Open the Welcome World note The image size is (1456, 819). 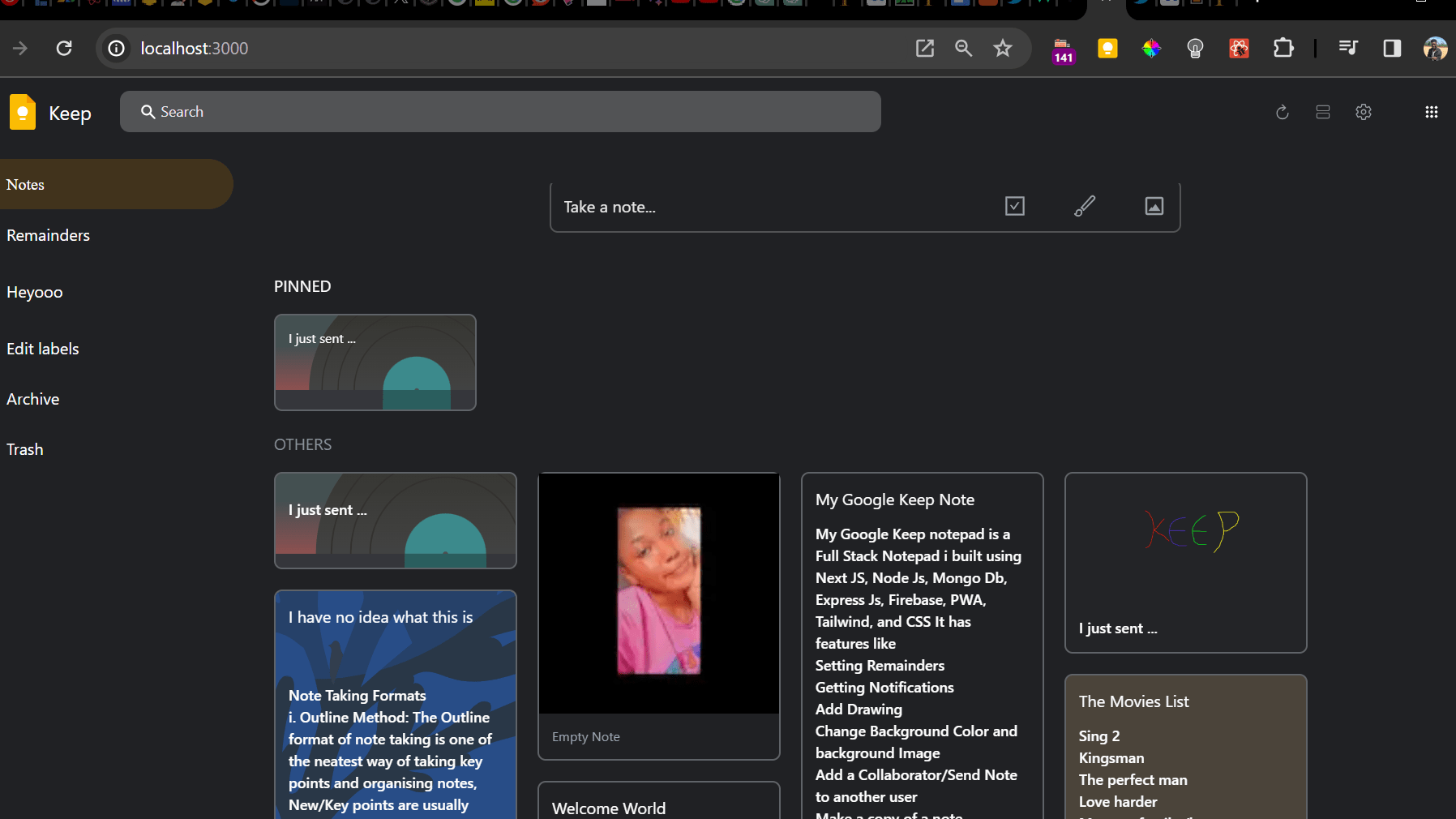659,800
